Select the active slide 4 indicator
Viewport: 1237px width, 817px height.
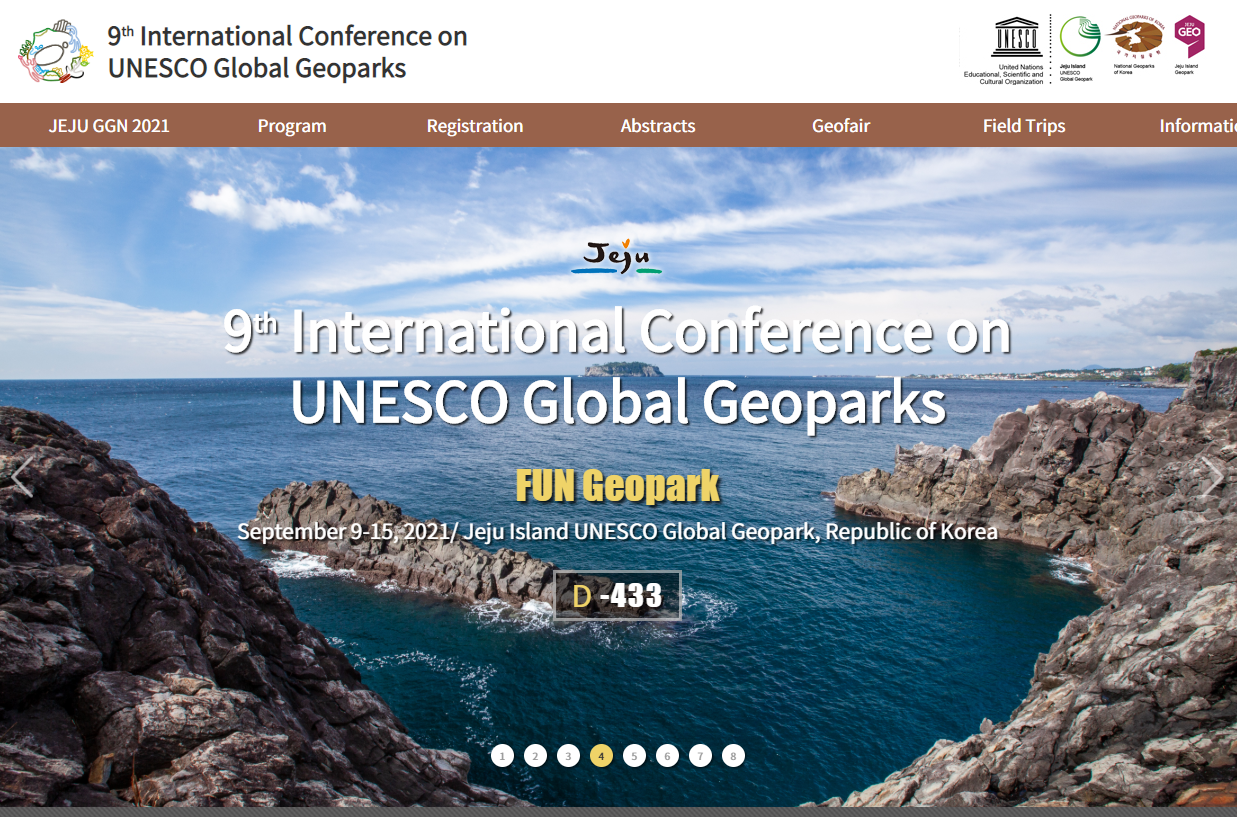601,756
